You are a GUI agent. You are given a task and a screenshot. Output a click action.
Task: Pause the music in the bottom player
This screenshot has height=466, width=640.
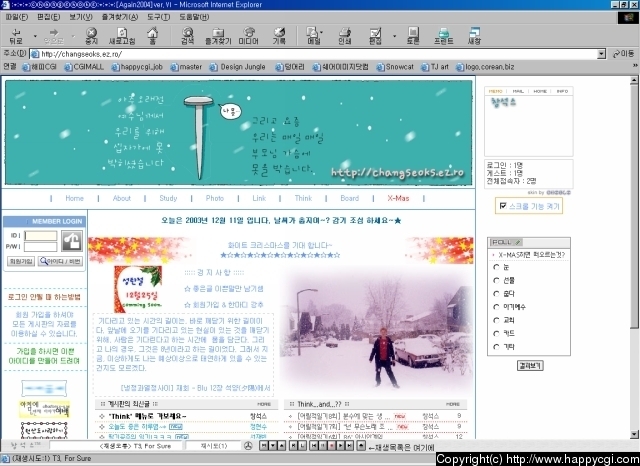[323, 446]
